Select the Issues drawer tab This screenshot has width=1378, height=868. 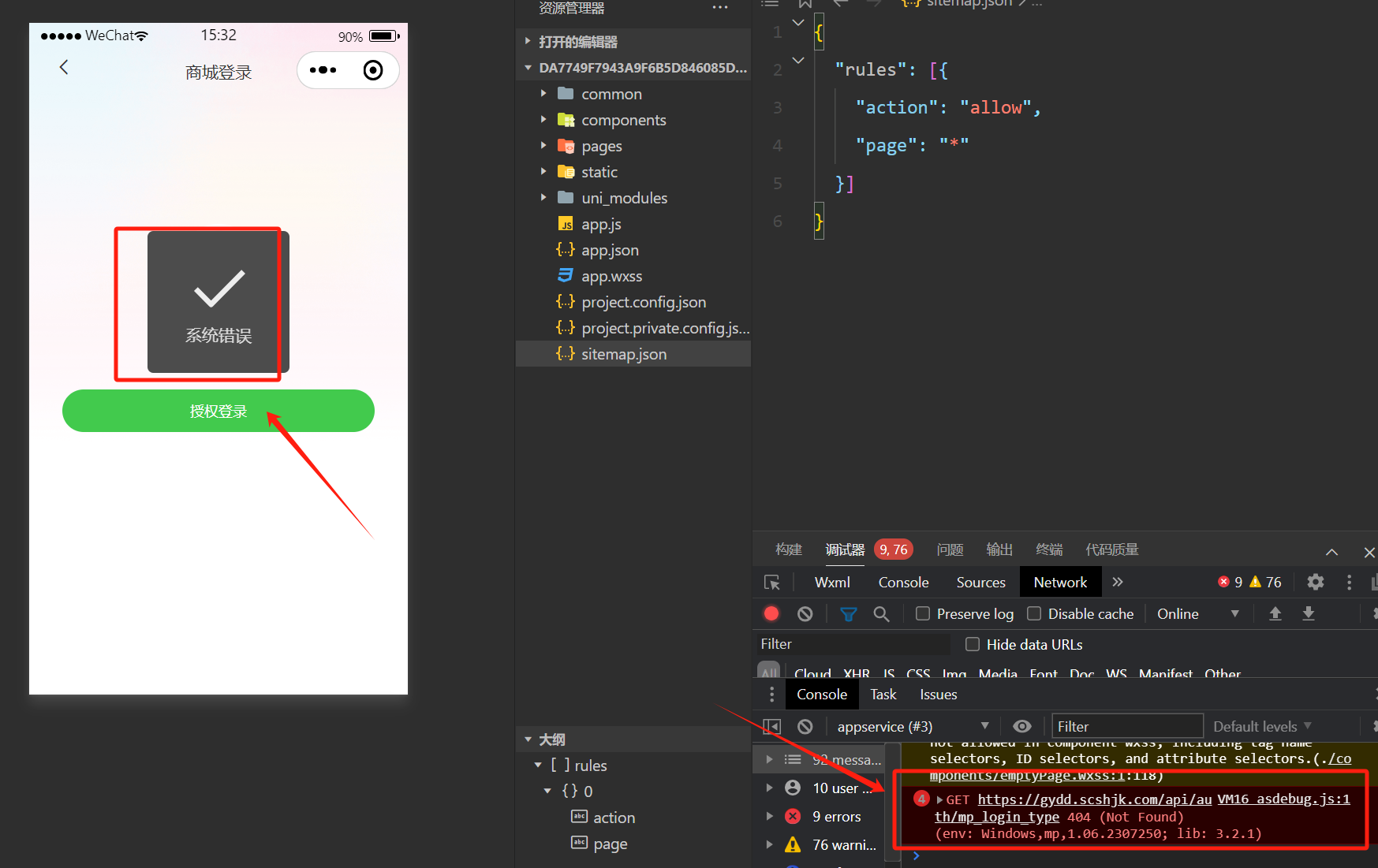coord(938,695)
